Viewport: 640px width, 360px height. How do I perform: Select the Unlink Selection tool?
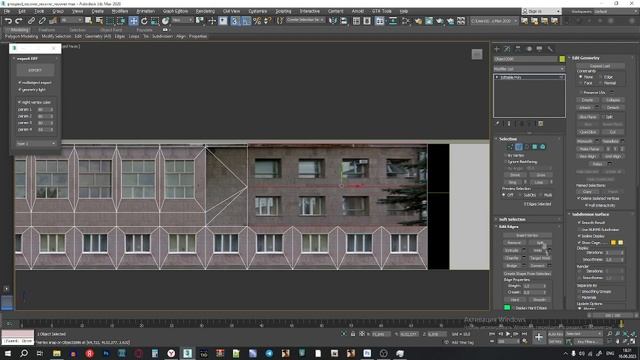[42, 20]
